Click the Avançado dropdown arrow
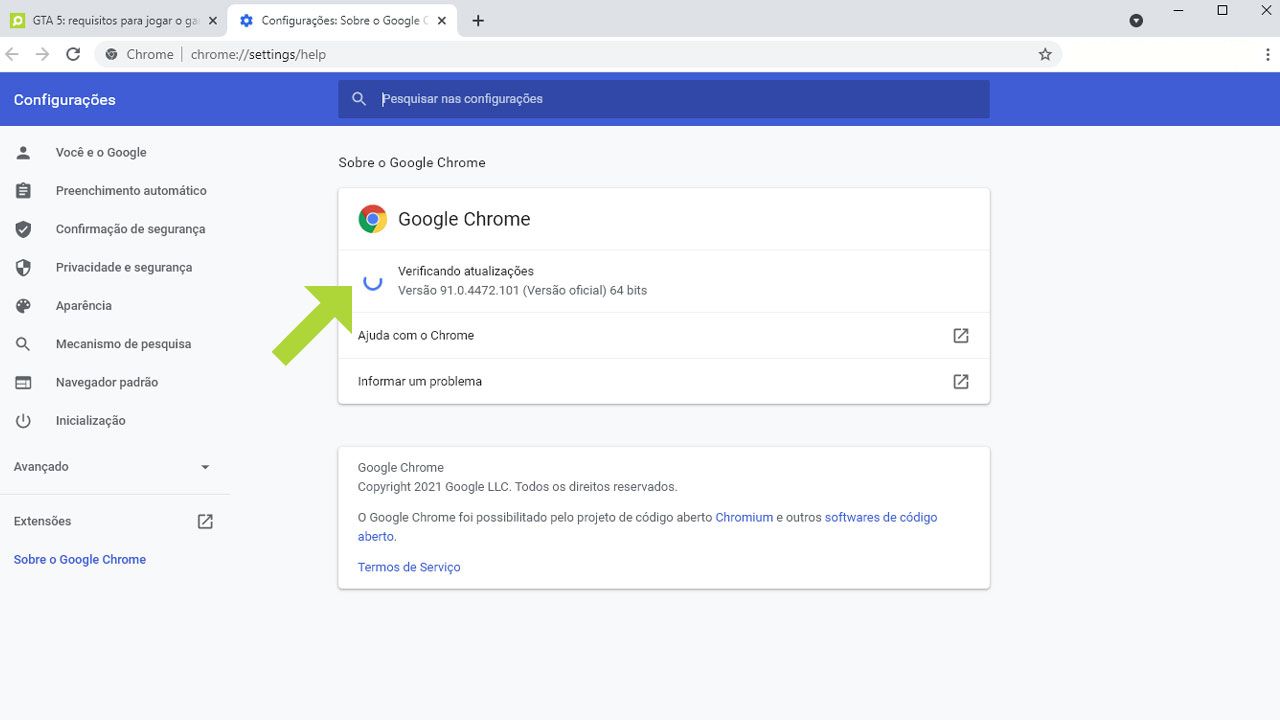Image resolution: width=1280 pixels, height=720 pixels. (205, 467)
